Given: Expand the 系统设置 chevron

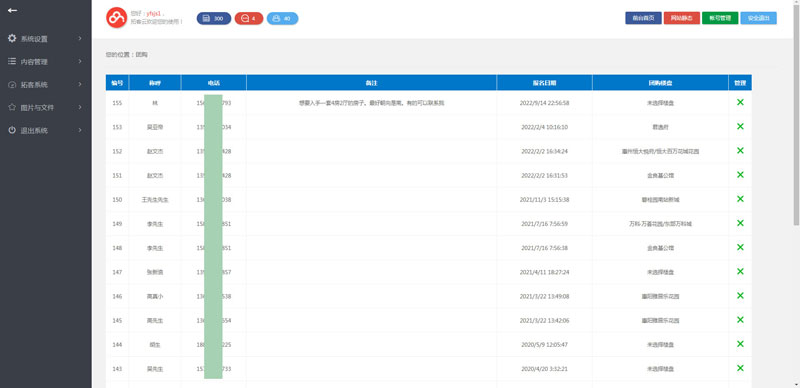Looking at the screenshot, I should click(80, 38).
